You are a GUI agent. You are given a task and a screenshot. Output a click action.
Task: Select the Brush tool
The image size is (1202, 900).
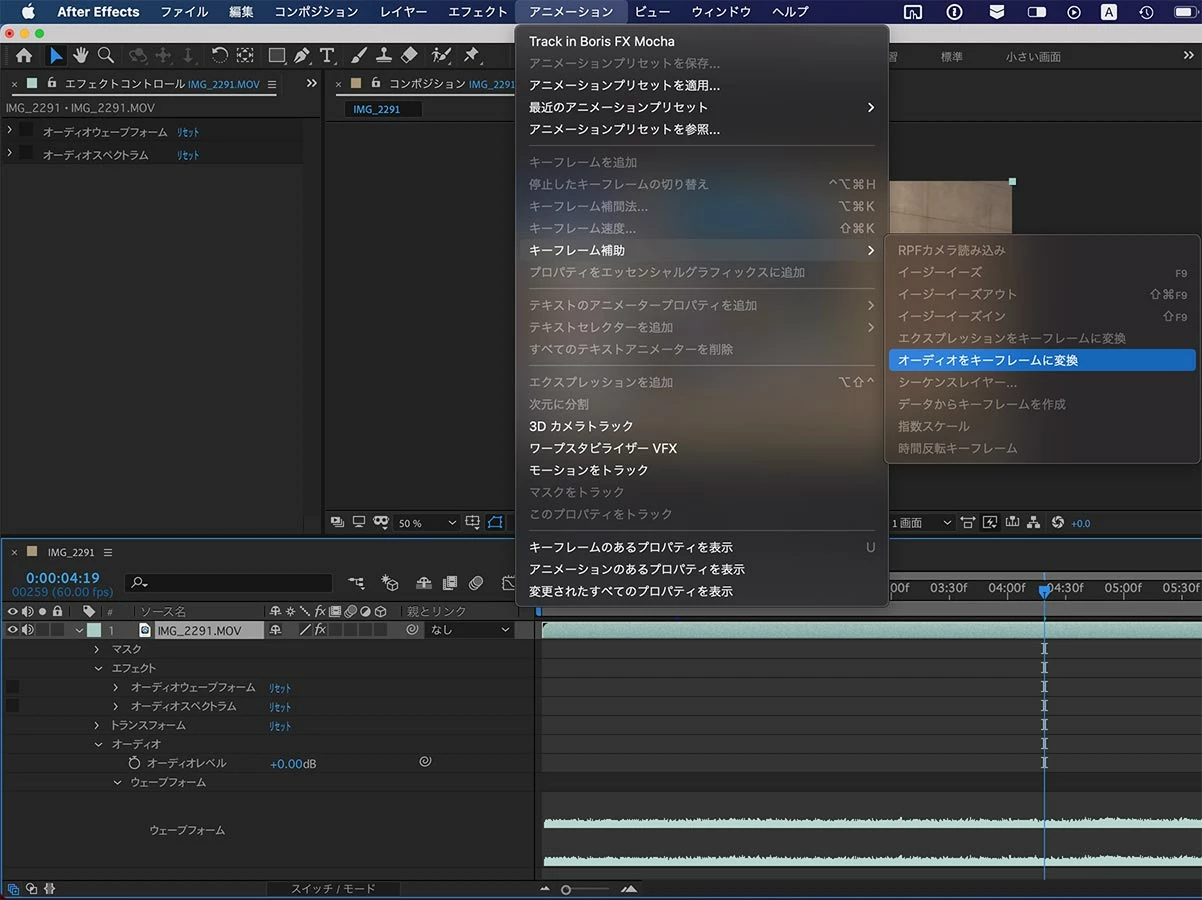point(359,56)
